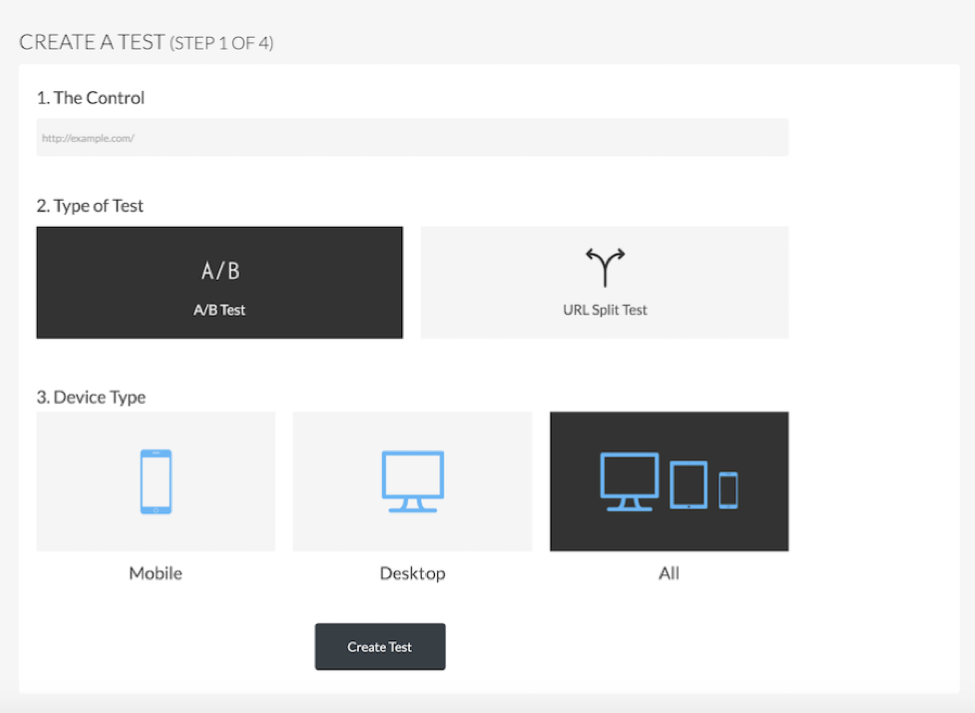Select the http://example.com/ placeholder field
The width and height of the screenshot is (975, 713).
[412, 137]
